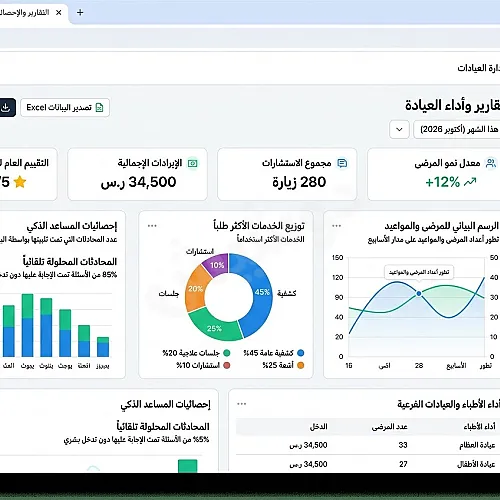Click the green 25% donut segment
Image resolution: width=500 pixels, height=500 pixels.
click(215, 328)
